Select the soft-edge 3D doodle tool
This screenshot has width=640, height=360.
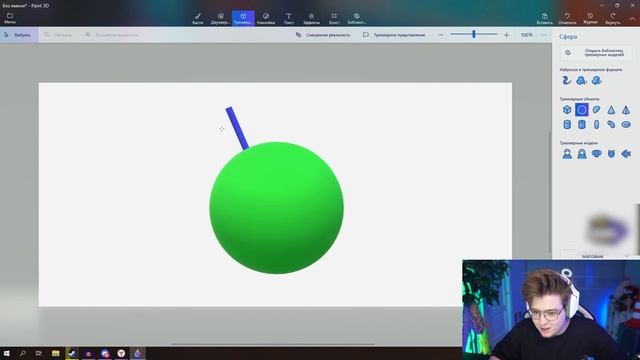click(x=581, y=80)
